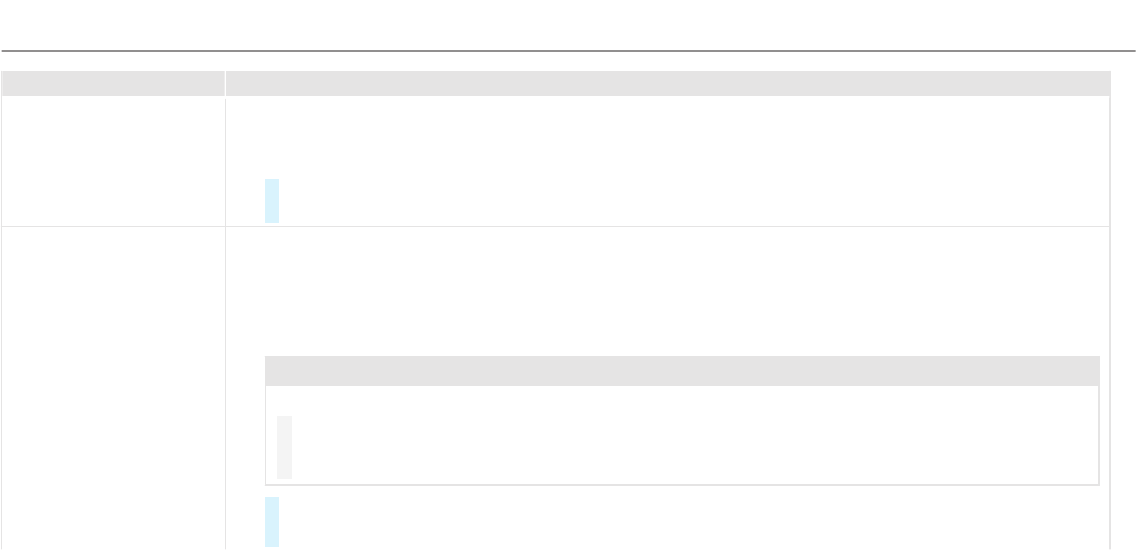Click the wide right header cell of the table

click(667, 83)
